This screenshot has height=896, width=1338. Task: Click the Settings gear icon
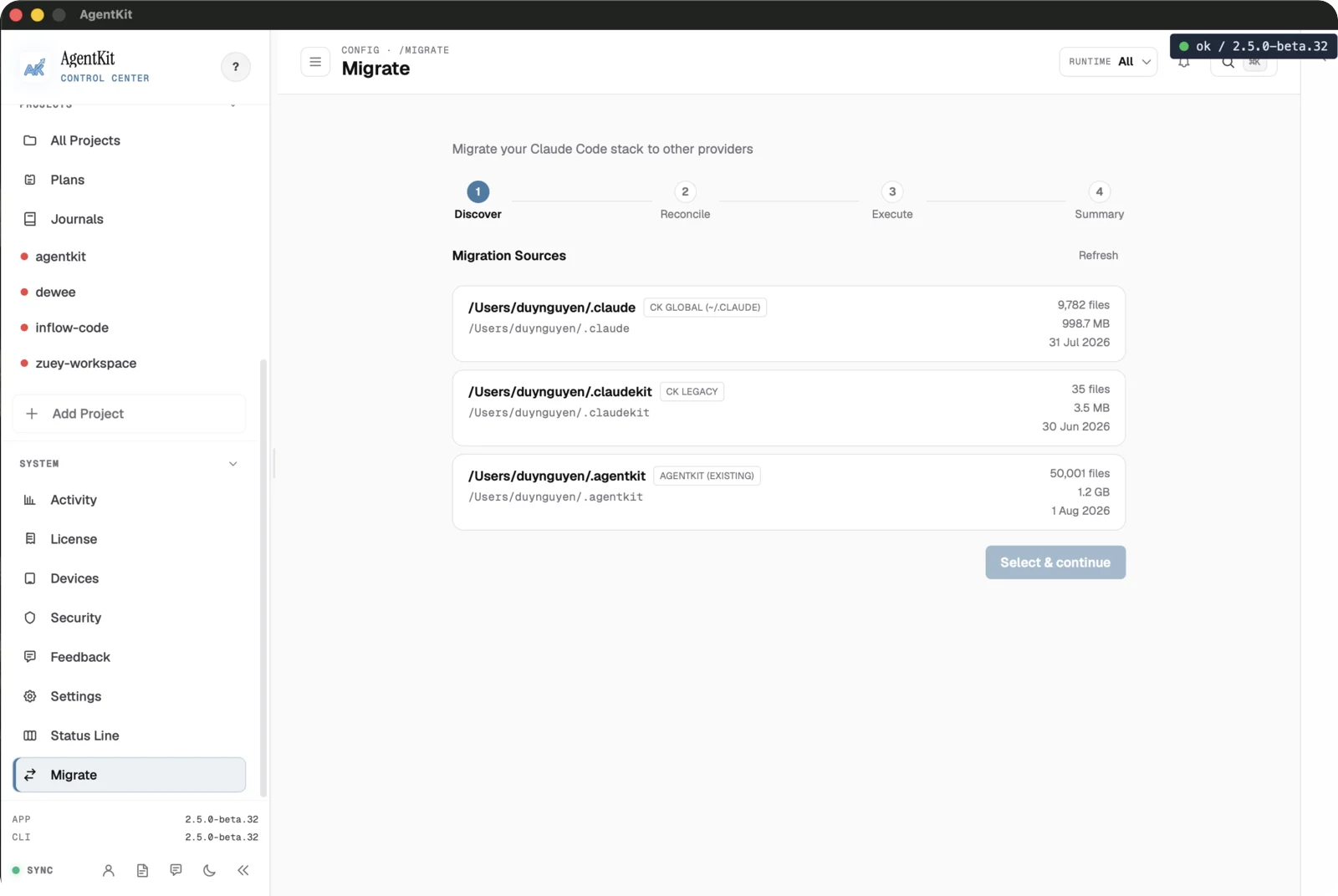point(30,696)
